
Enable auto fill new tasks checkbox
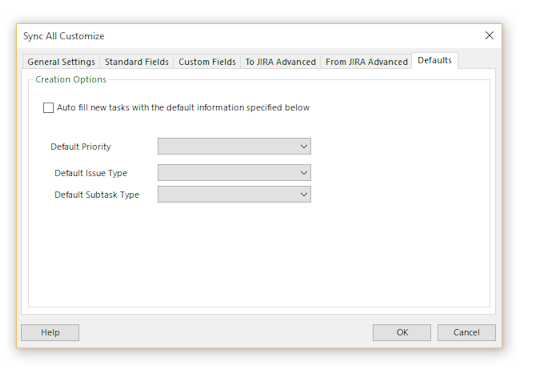point(48,108)
